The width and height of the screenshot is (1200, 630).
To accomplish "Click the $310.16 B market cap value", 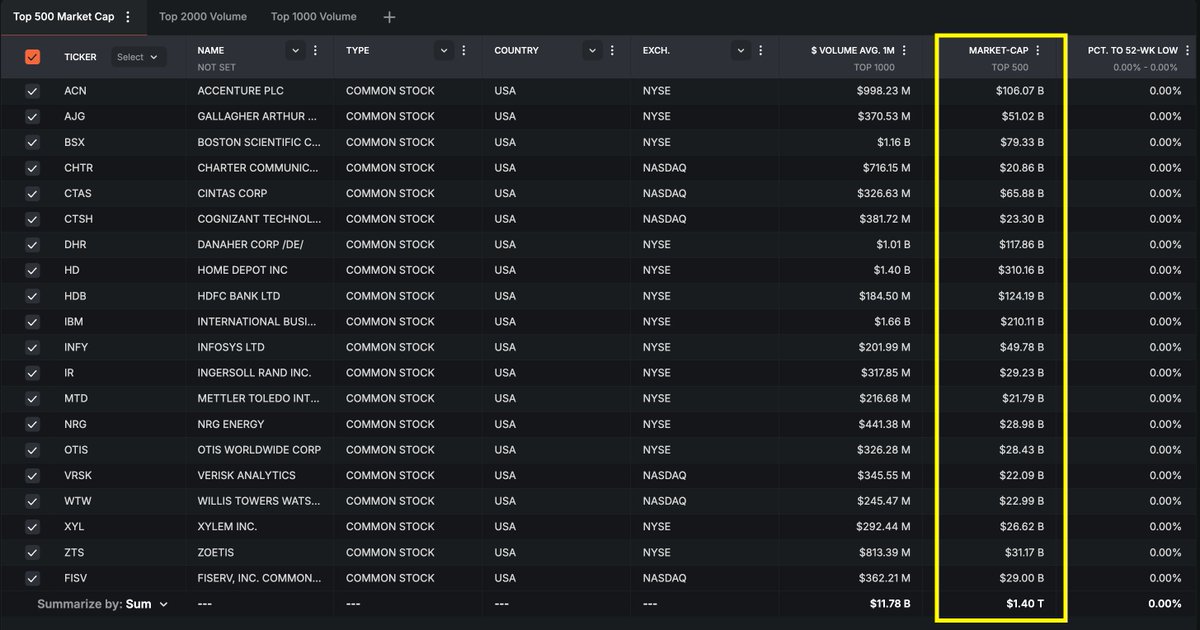I will pos(1019,270).
